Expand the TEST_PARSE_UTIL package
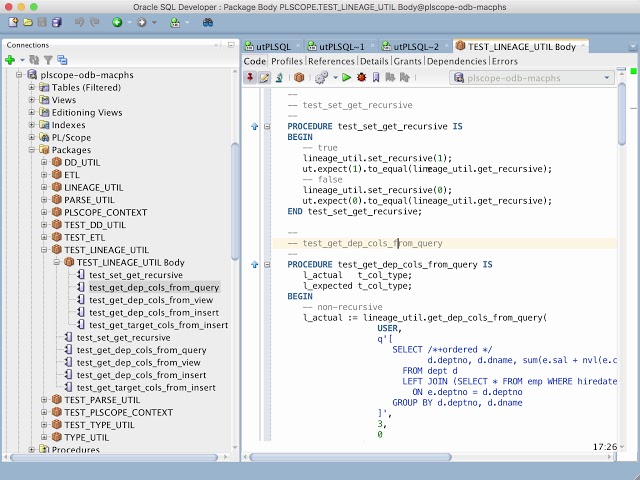The height and width of the screenshot is (480, 640). point(44,400)
